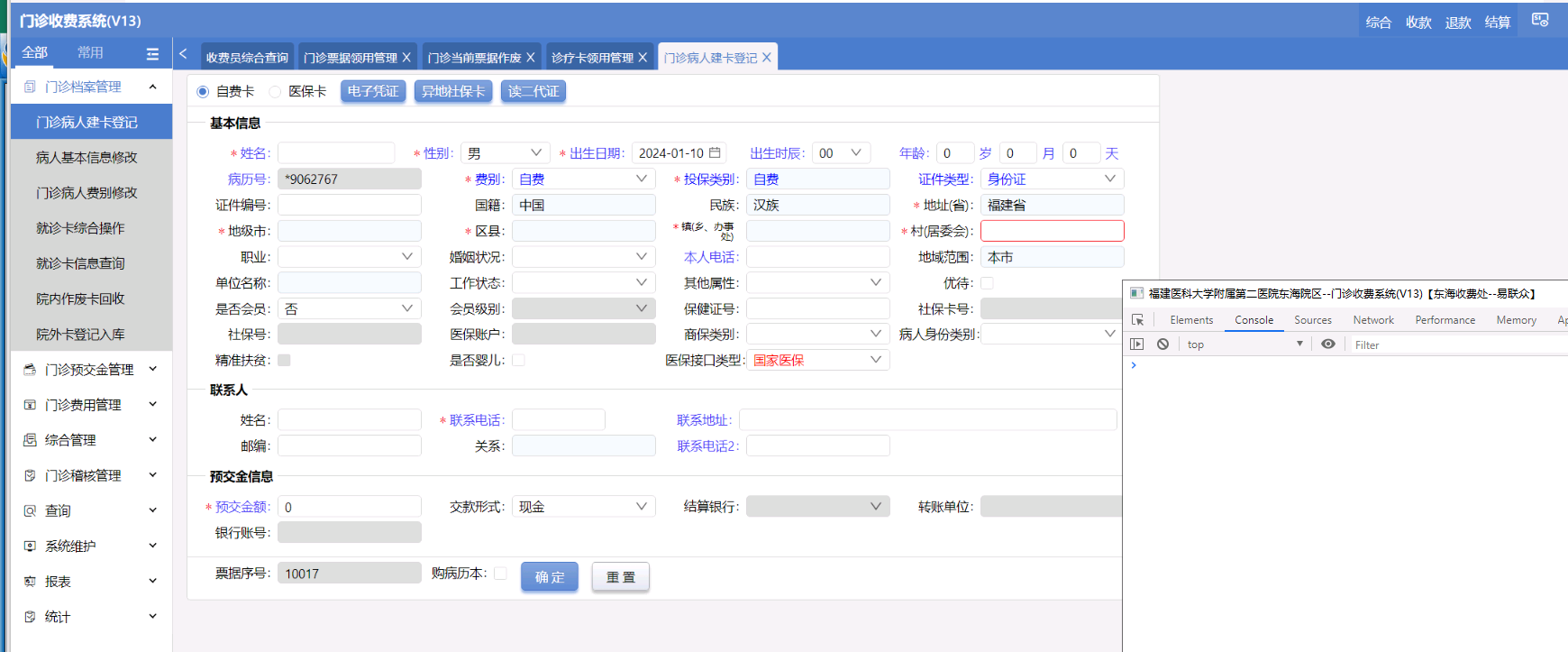The width and height of the screenshot is (1568, 652).
Task: Close the 诊疗卡领用管理 tab
Action: [643, 58]
